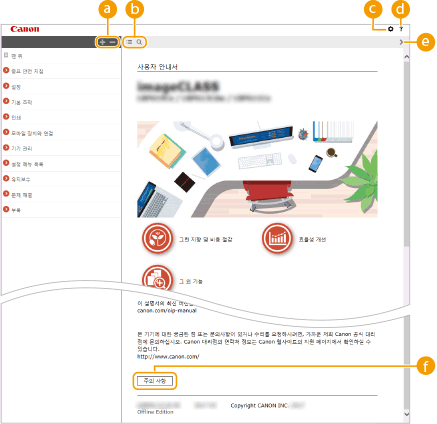
Task: Click the scrollbar down arrow at the bottom
Action: point(407,414)
